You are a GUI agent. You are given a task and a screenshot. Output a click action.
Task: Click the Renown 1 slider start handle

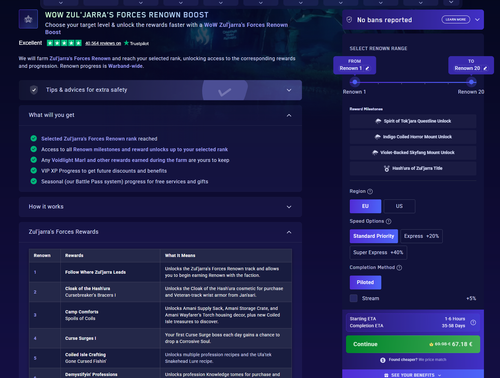point(355,82)
